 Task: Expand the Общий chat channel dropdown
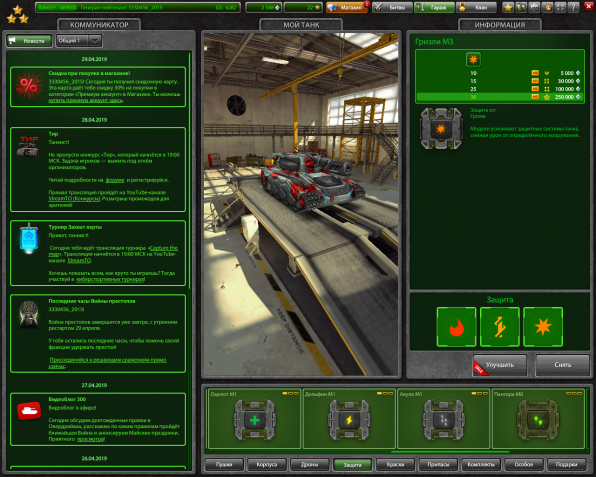point(79,41)
